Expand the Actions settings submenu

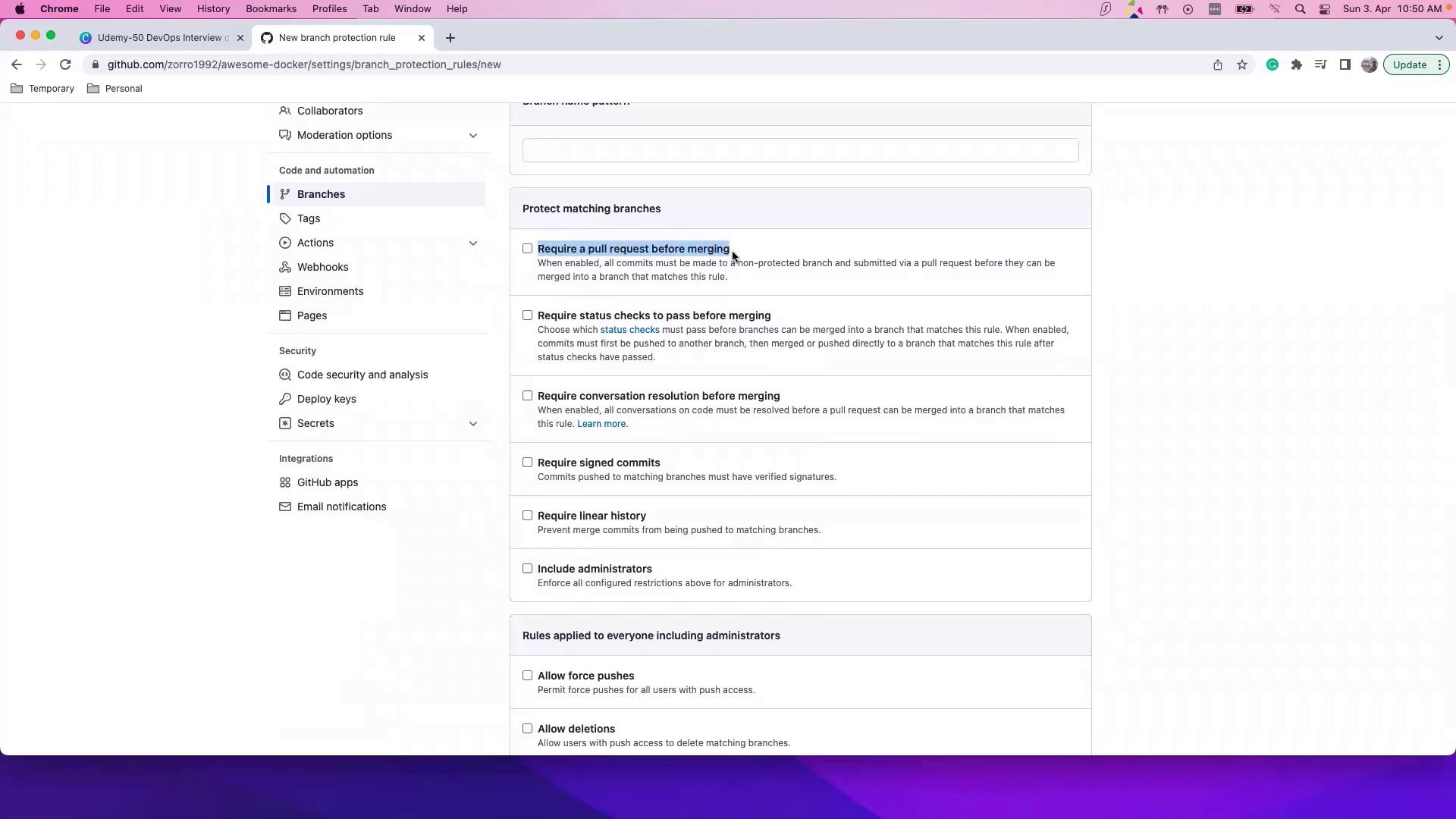click(x=473, y=243)
